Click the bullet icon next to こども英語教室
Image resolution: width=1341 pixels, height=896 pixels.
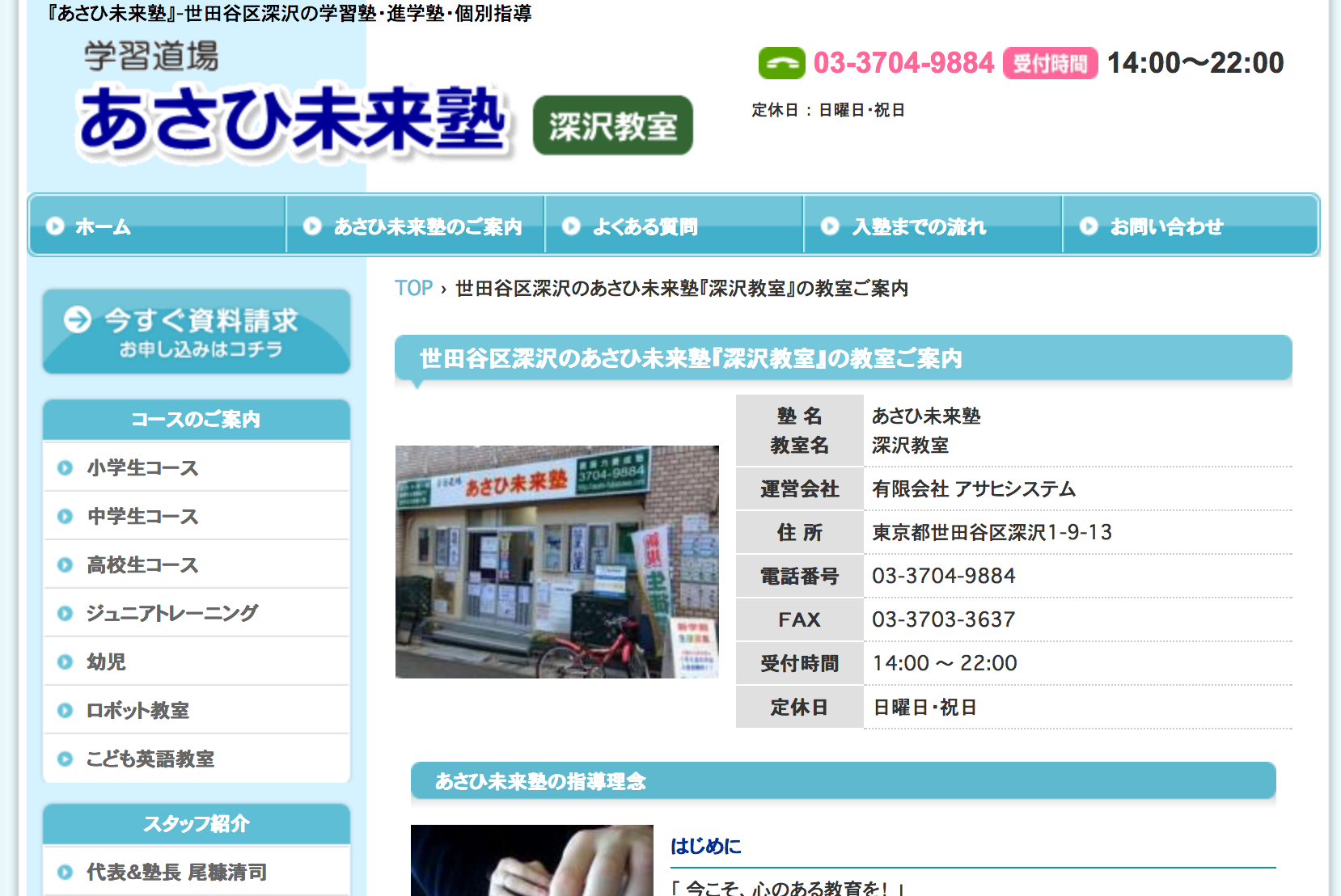[x=65, y=759]
